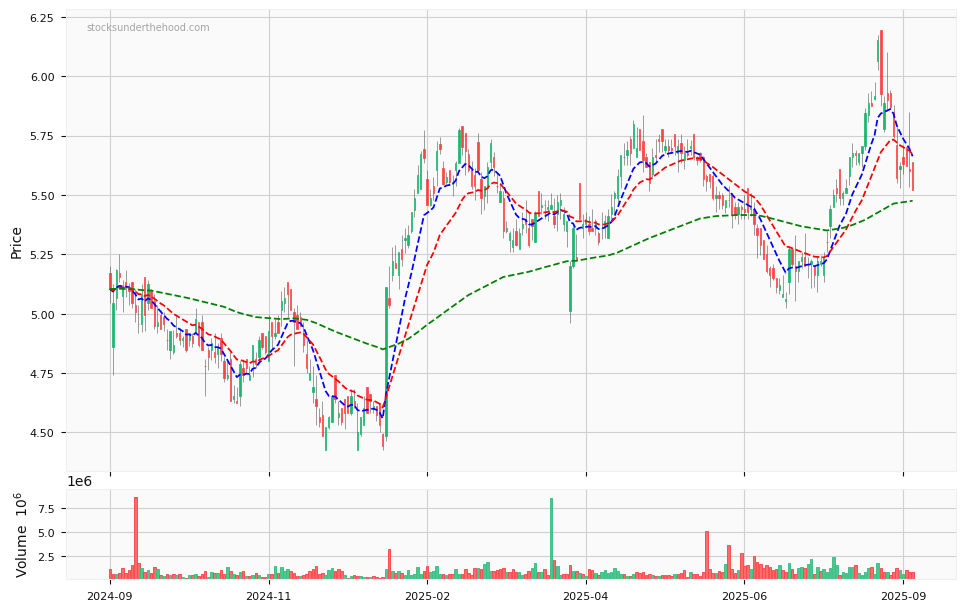Viewport: 966px width, 611px height.
Task: Click the tall green candlestick in January 2025
Action: pos(386,362)
